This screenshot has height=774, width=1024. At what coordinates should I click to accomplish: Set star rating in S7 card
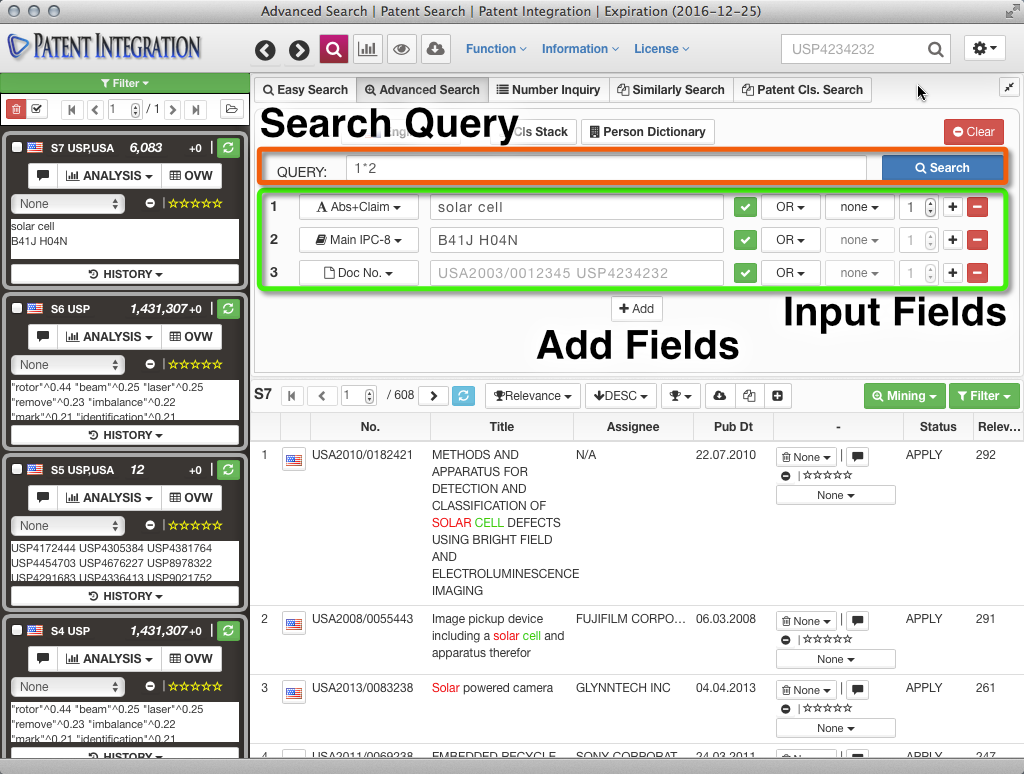[195, 203]
